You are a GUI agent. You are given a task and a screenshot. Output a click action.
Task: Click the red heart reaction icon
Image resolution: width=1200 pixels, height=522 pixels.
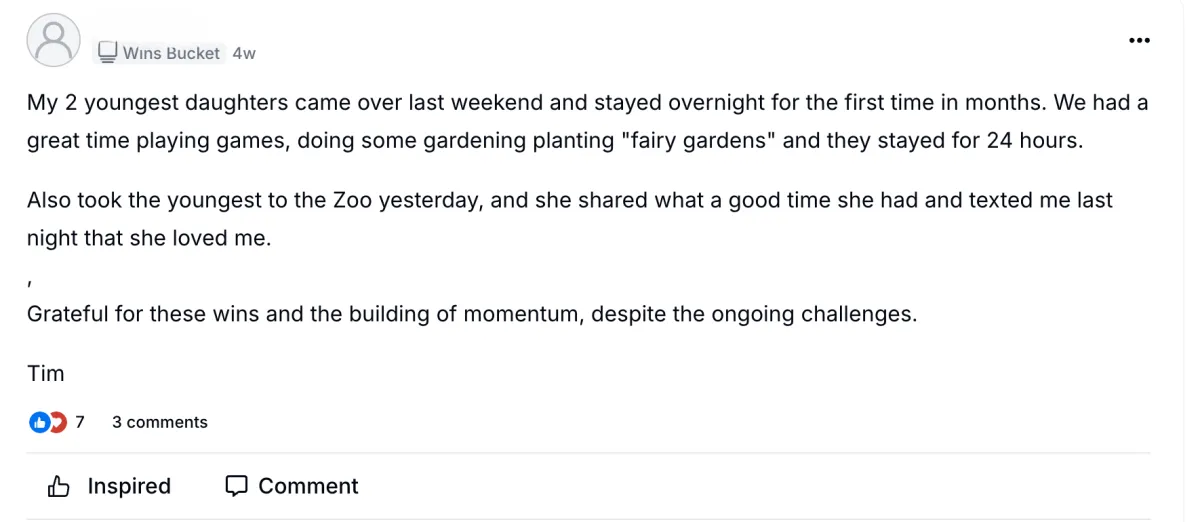pos(59,422)
